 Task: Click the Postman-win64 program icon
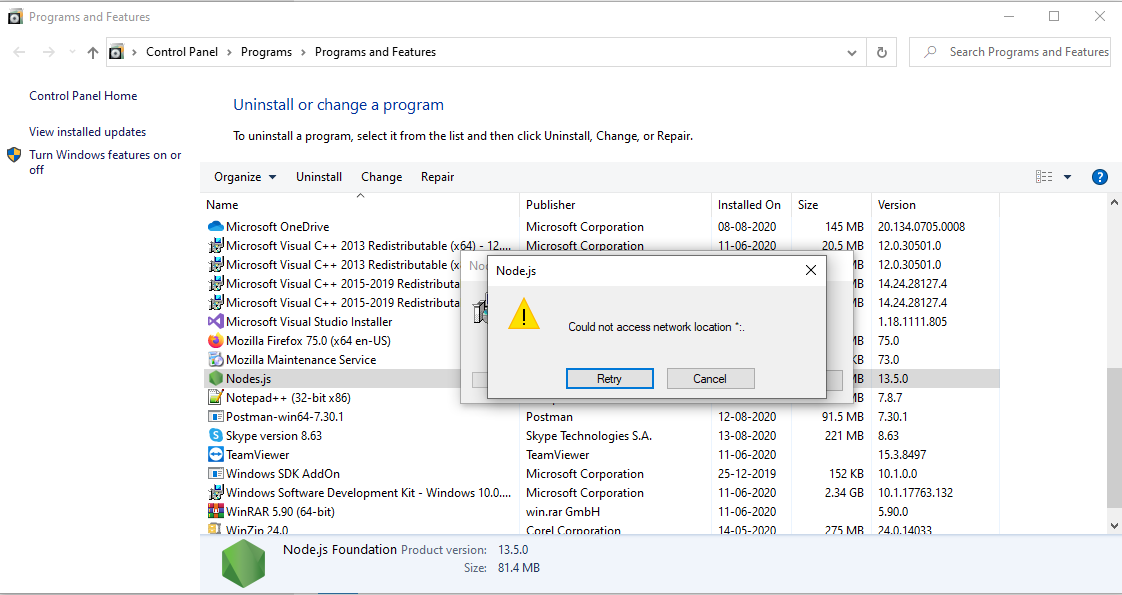(x=215, y=416)
